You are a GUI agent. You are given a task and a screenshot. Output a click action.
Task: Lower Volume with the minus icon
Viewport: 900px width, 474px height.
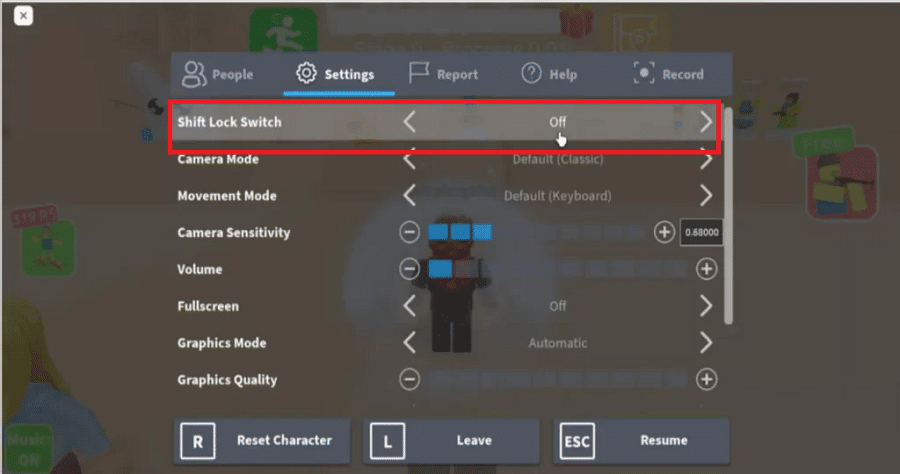[x=409, y=269]
